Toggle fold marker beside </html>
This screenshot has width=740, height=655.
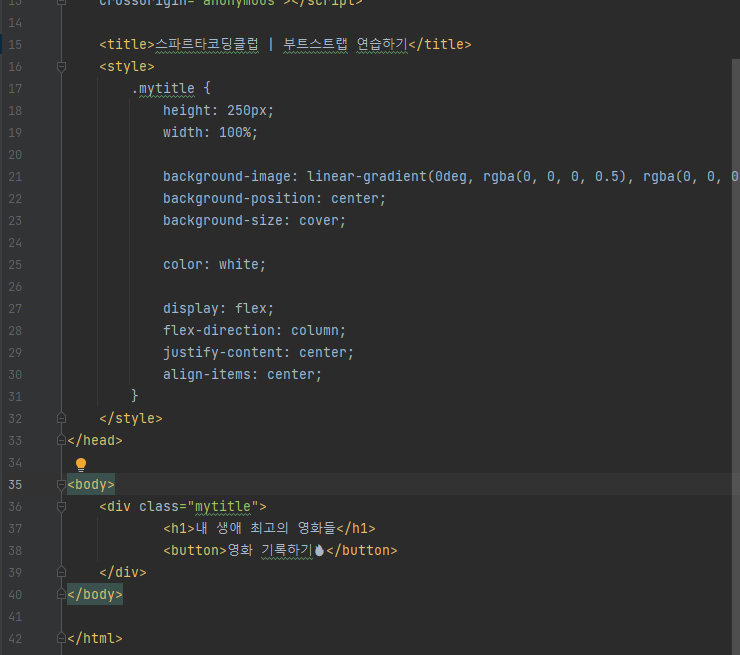click(x=61, y=638)
